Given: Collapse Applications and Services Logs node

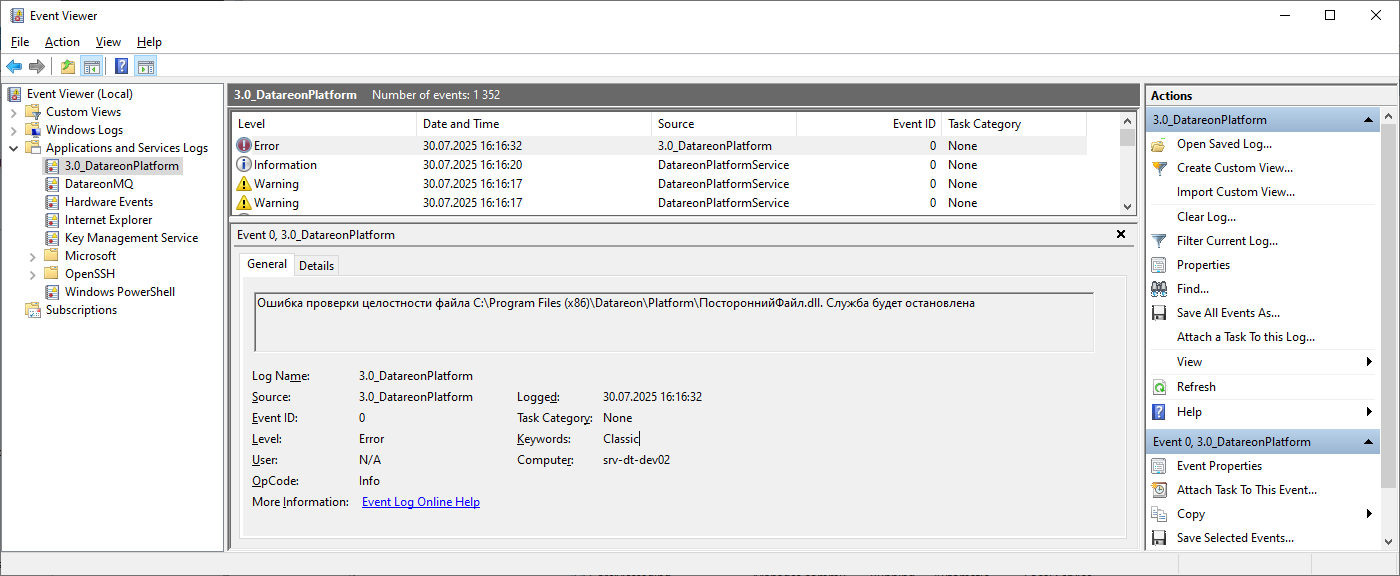Looking at the screenshot, I should point(14,148).
